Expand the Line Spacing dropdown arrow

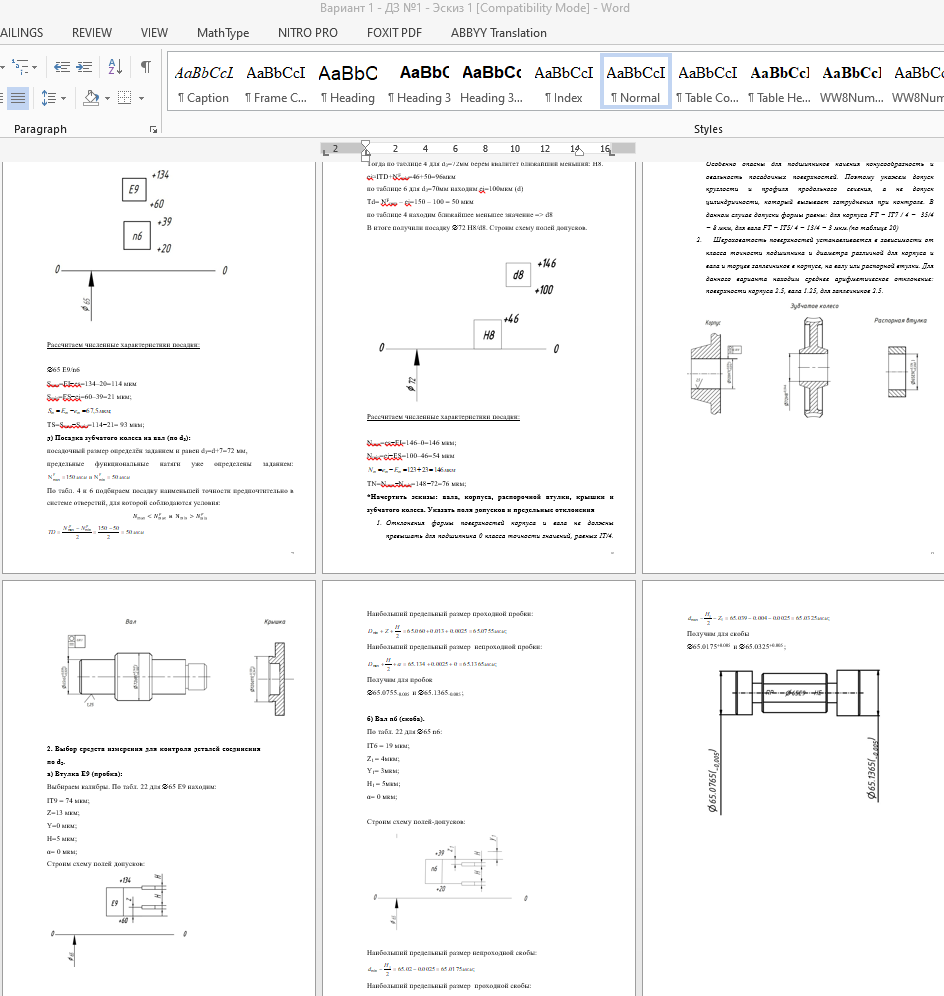click(x=64, y=98)
